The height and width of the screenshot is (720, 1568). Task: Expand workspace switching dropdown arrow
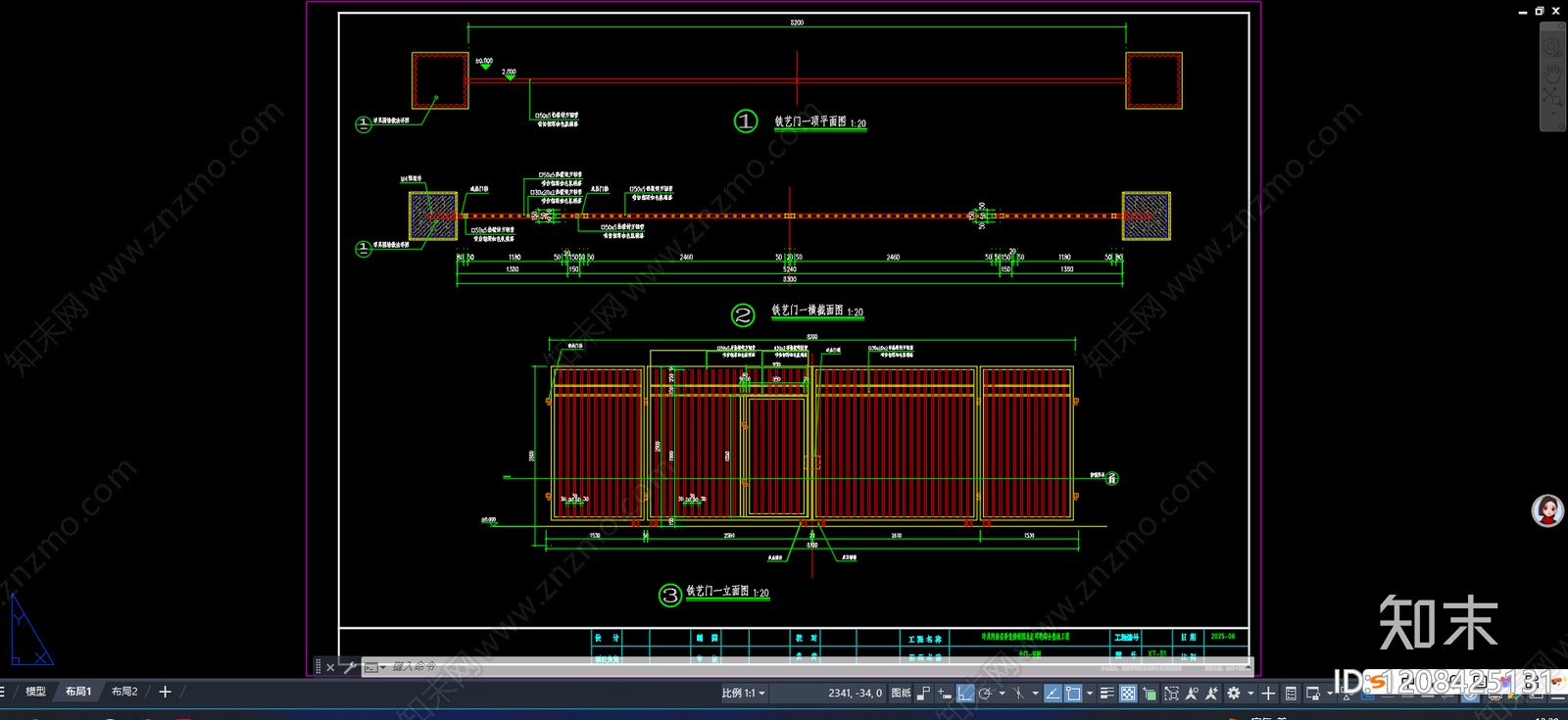[1250, 693]
